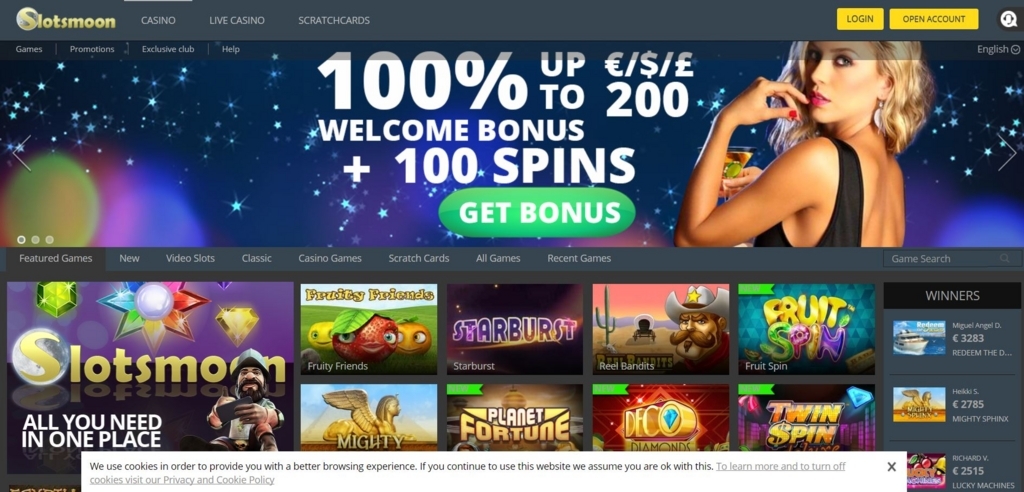This screenshot has width=1024, height=492.
Task: Go to next banner slide arrow
Action: (1007, 153)
